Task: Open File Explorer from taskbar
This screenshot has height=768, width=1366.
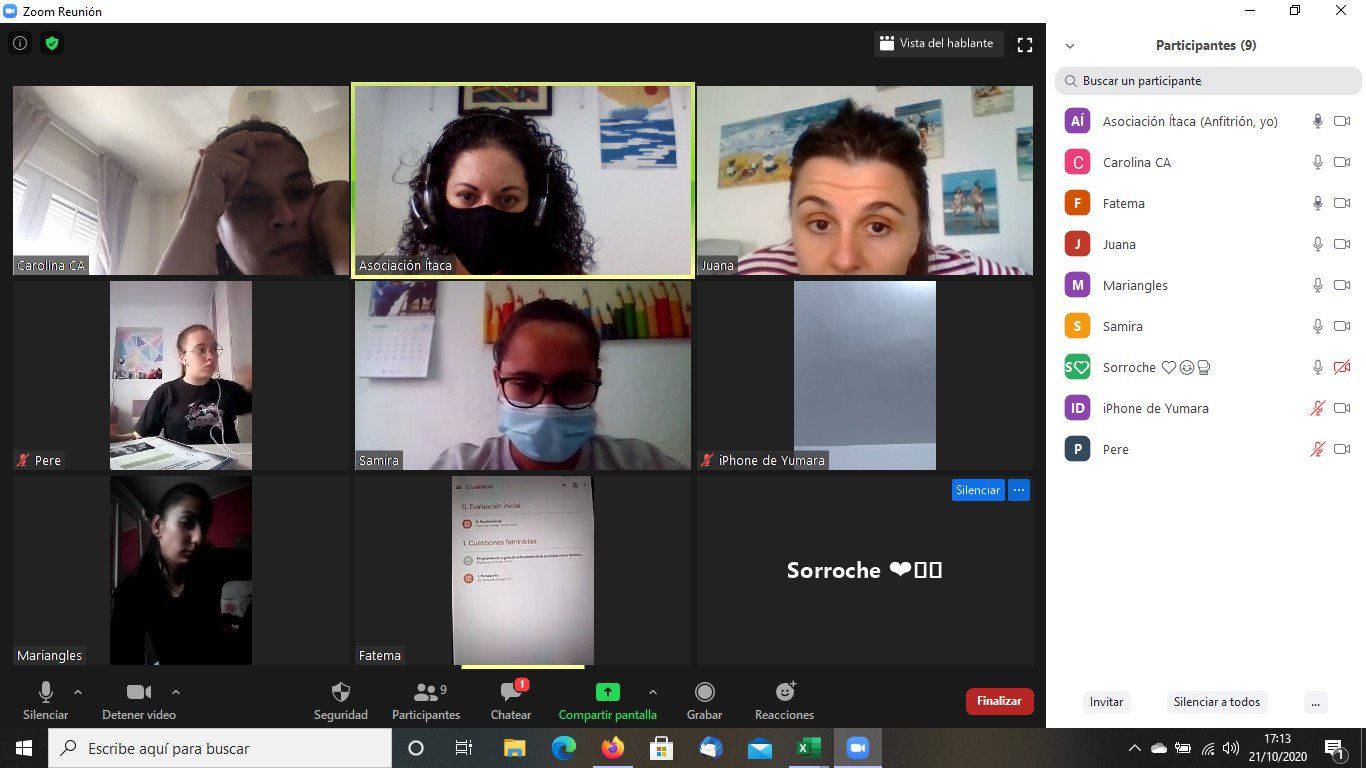Action: pyautogui.click(x=514, y=748)
